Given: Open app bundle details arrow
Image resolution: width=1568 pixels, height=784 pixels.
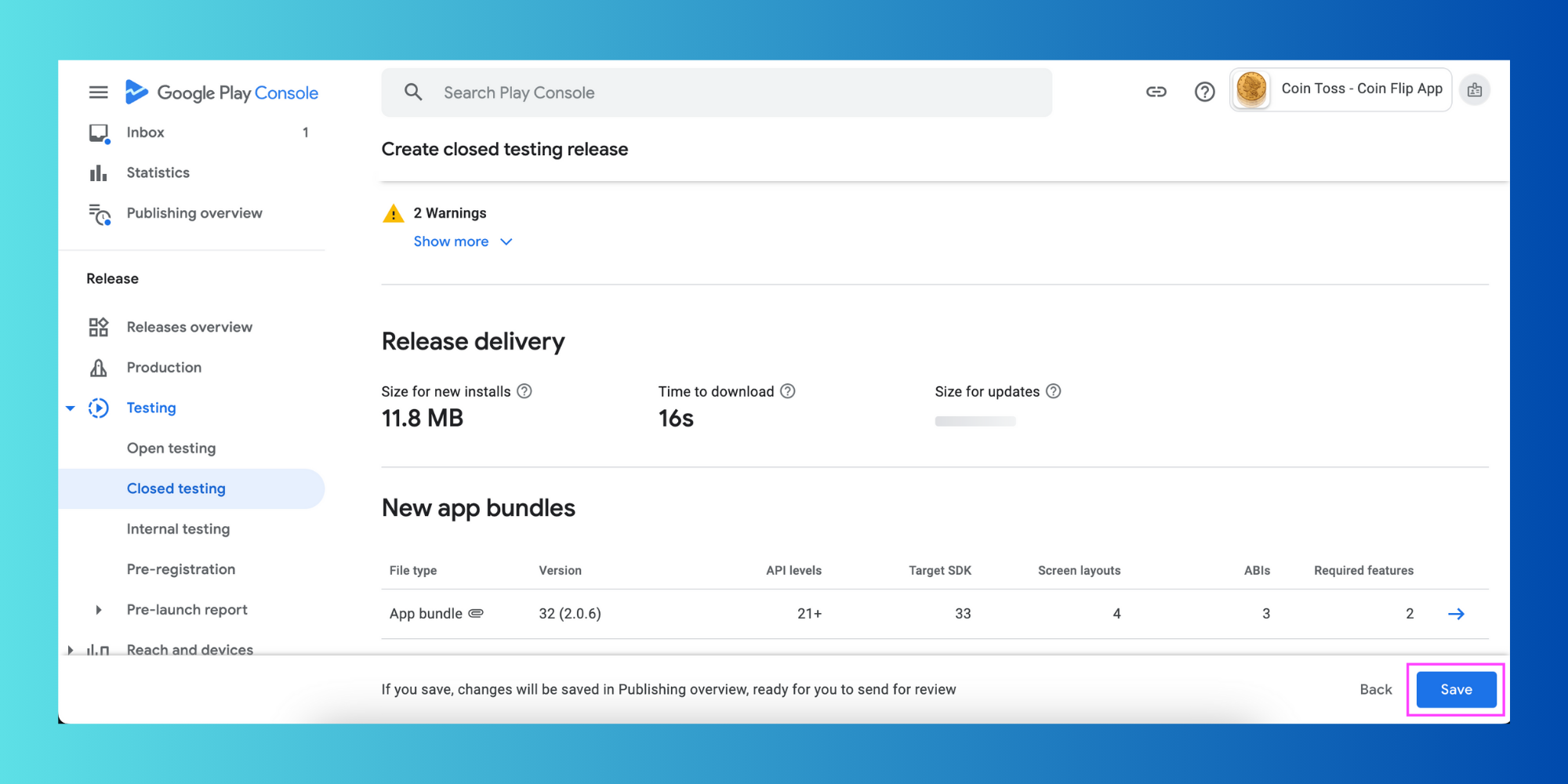Looking at the screenshot, I should click(1456, 614).
